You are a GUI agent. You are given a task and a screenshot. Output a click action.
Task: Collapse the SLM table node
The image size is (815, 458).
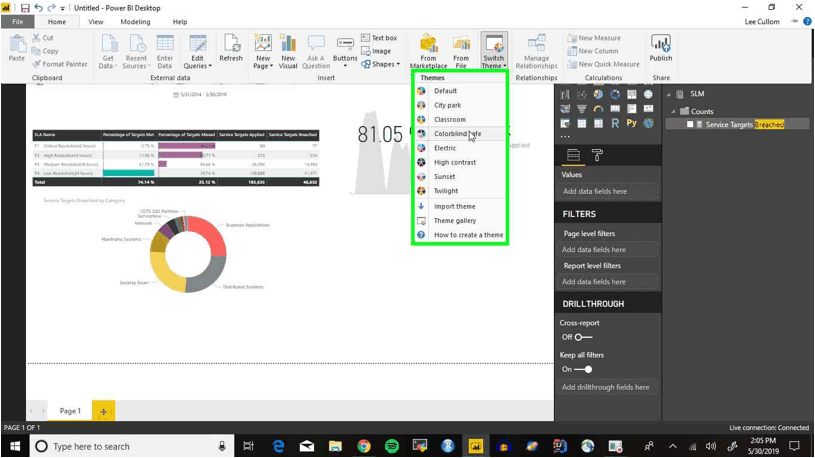pyautogui.click(x=668, y=94)
